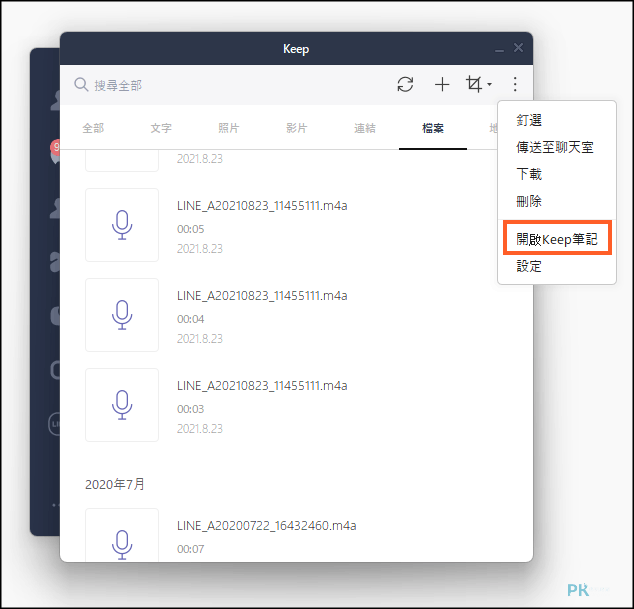Choose 刪除 in the menu
The height and width of the screenshot is (609, 634).
point(529,201)
